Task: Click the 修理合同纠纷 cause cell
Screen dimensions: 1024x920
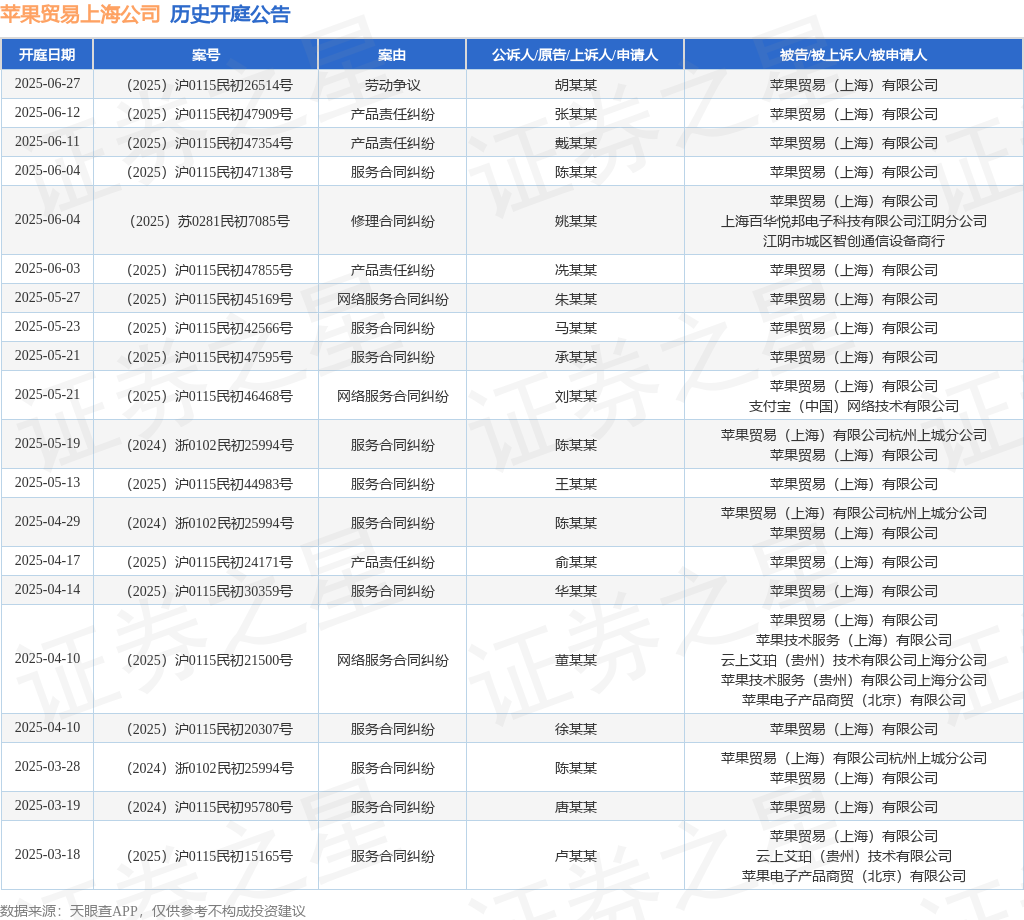Action: [x=392, y=221]
